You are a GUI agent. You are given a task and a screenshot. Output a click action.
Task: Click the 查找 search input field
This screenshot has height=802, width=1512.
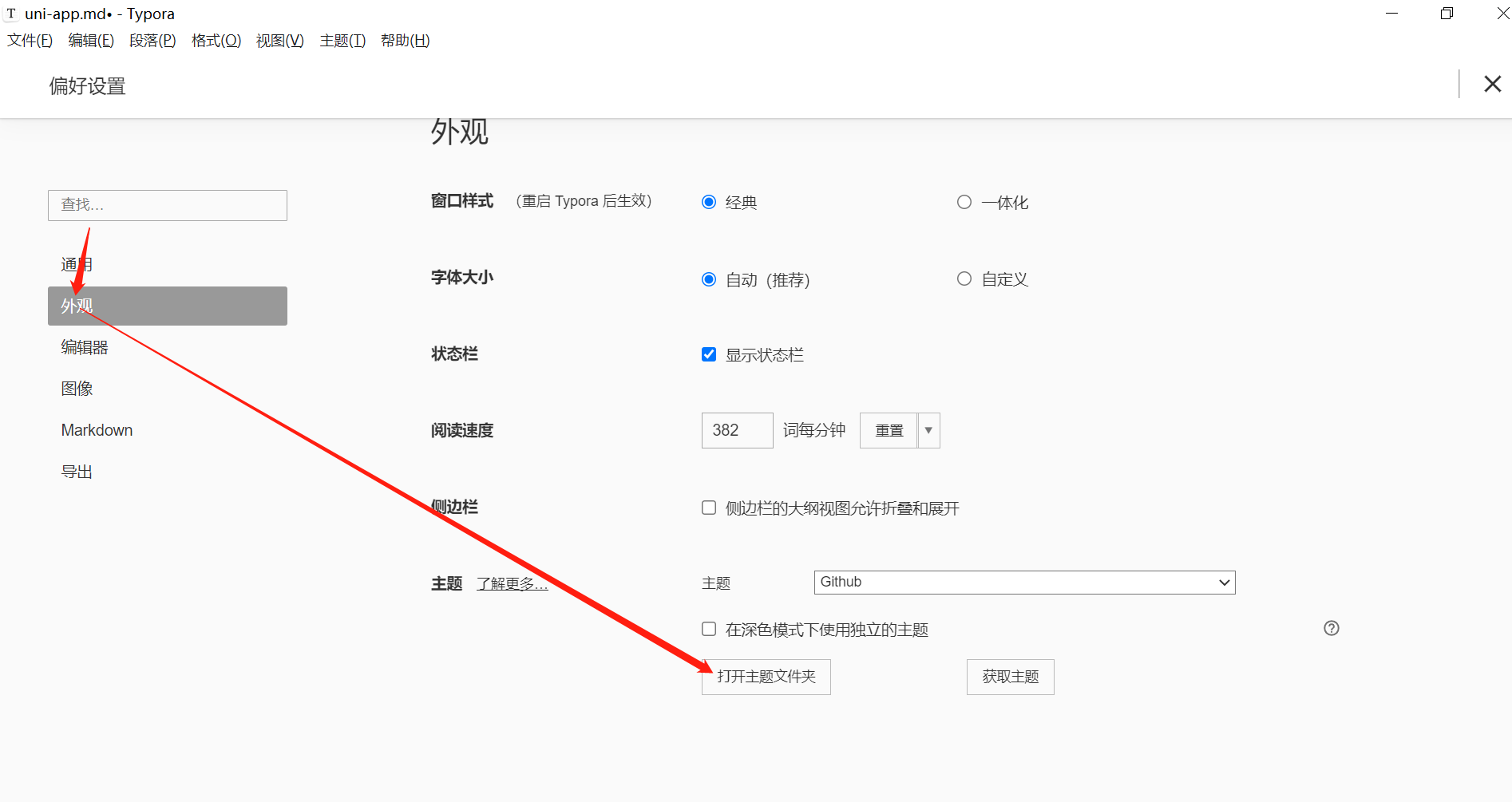tap(167, 205)
